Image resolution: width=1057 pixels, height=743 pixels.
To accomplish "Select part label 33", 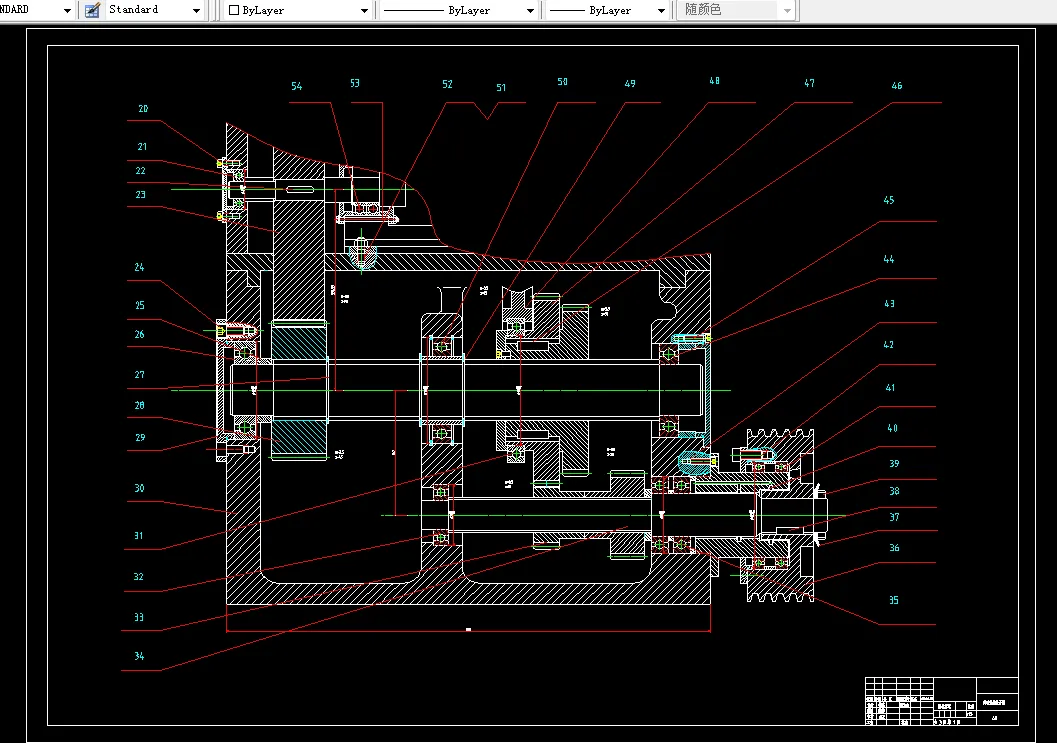I will (x=139, y=617).
